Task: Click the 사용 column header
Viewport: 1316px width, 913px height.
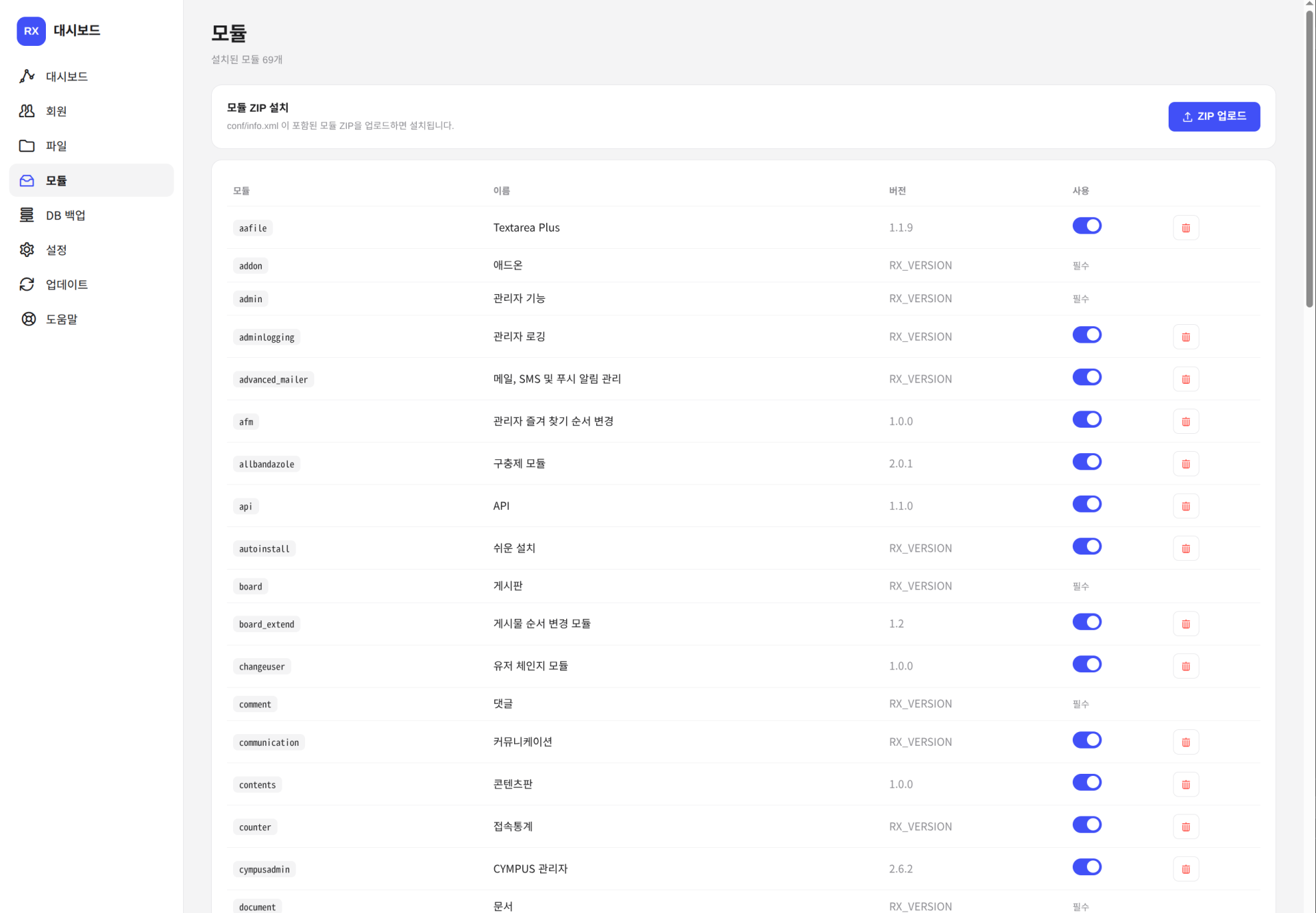Action: tap(1080, 191)
